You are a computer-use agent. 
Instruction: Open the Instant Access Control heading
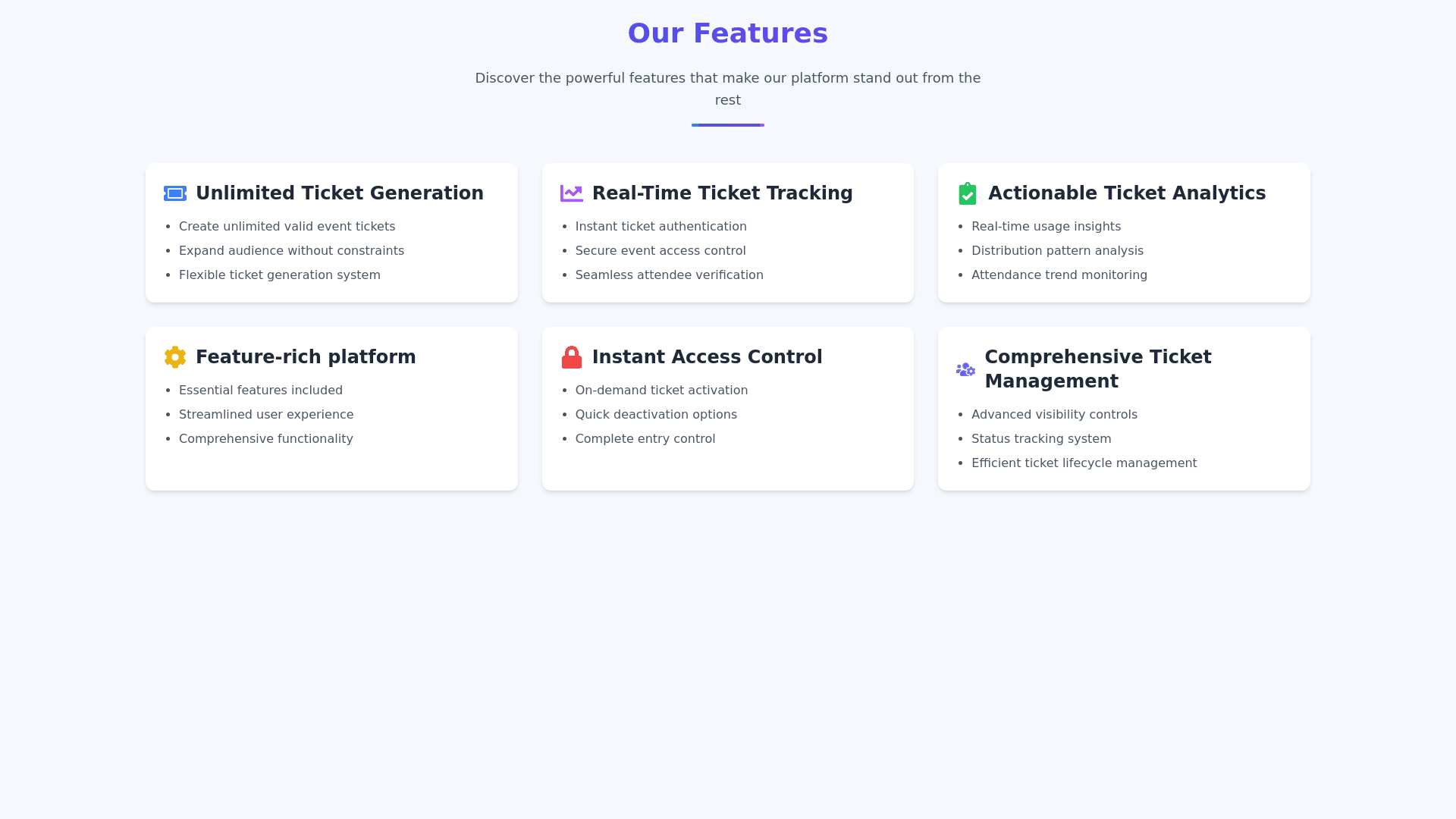707,357
